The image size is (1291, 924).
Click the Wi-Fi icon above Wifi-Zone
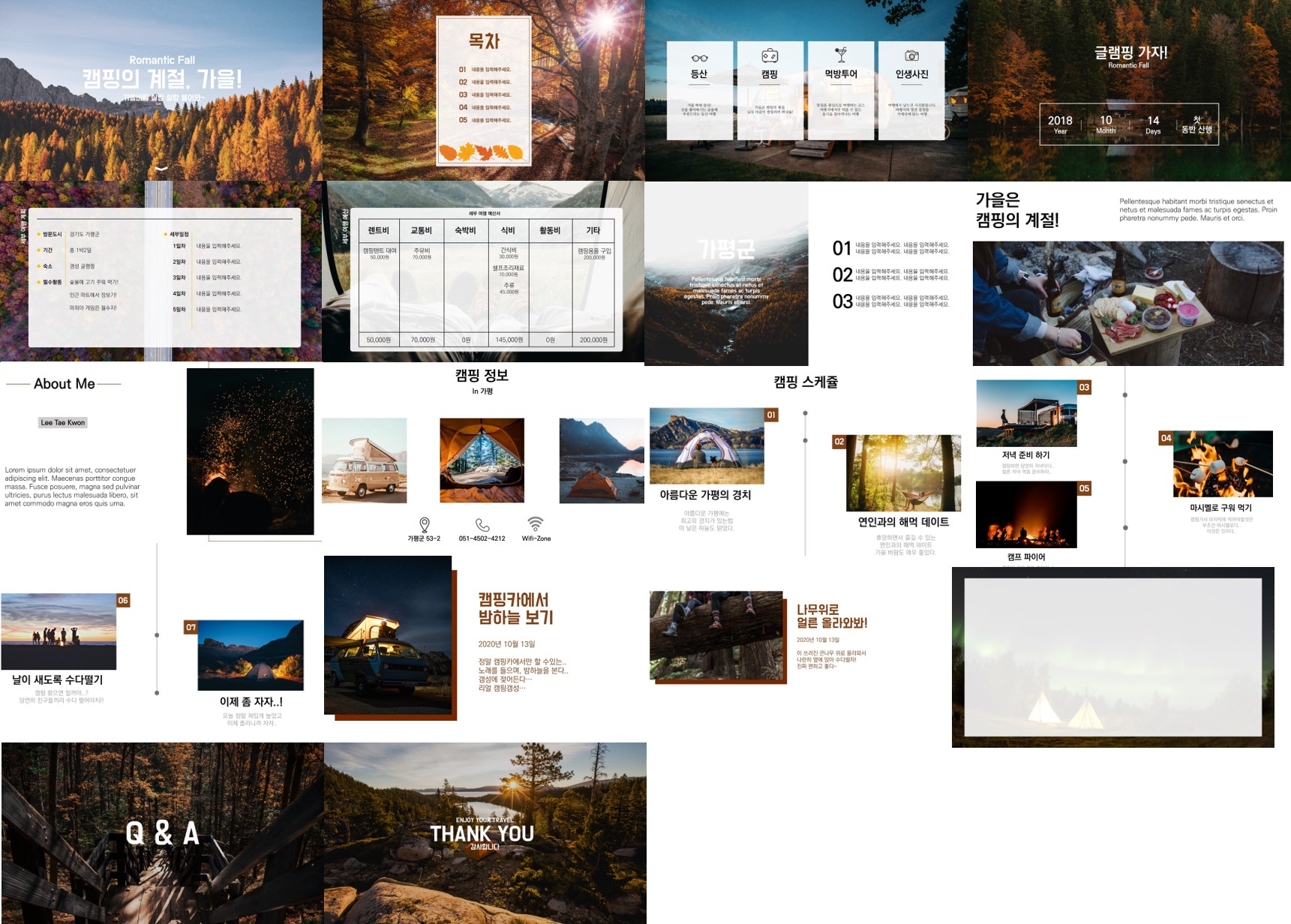(535, 523)
